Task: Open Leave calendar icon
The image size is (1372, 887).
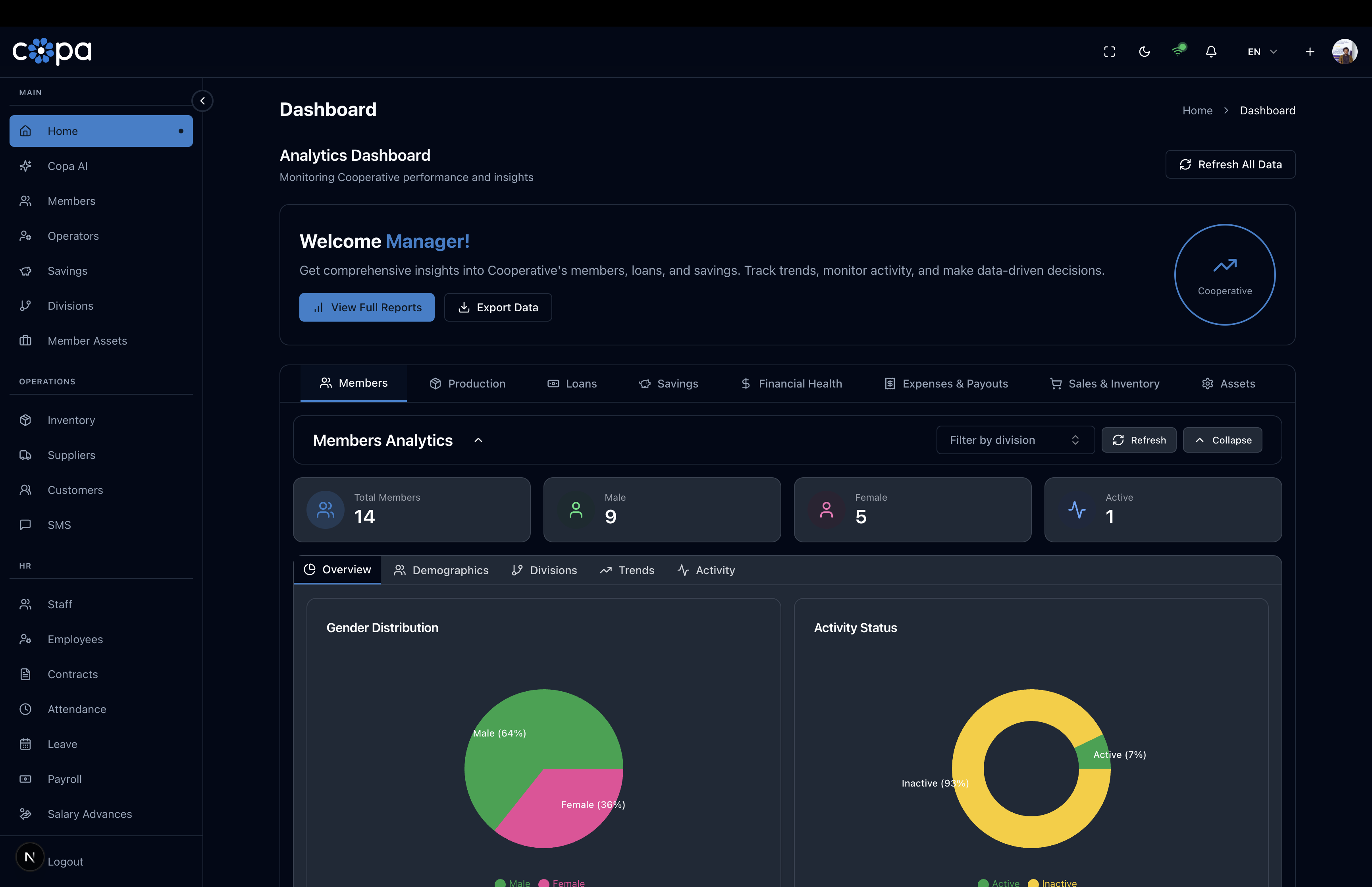Action: [x=25, y=744]
